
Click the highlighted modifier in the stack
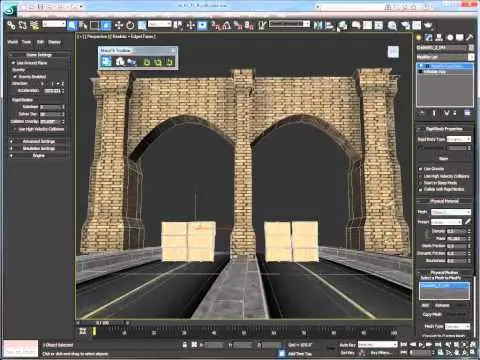click(x=445, y=66)
